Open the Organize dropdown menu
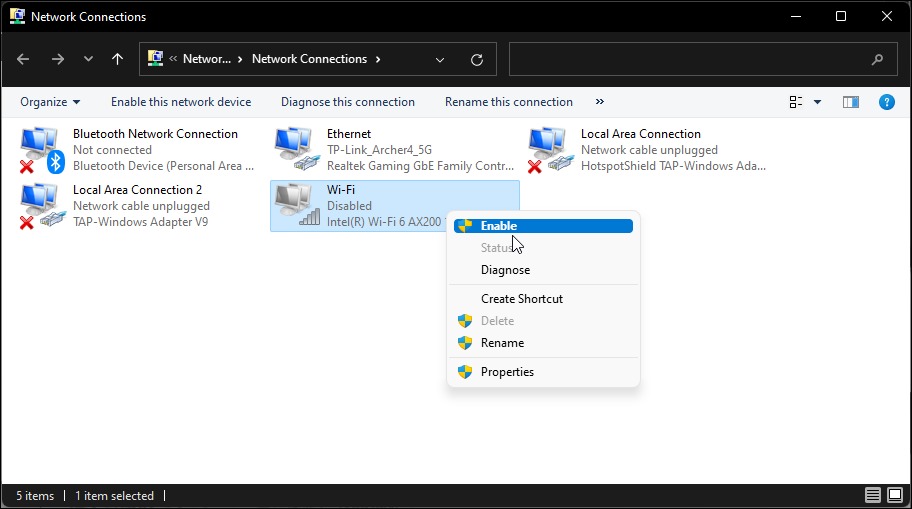This screenshot has width=912, height=509. point(50,102)
